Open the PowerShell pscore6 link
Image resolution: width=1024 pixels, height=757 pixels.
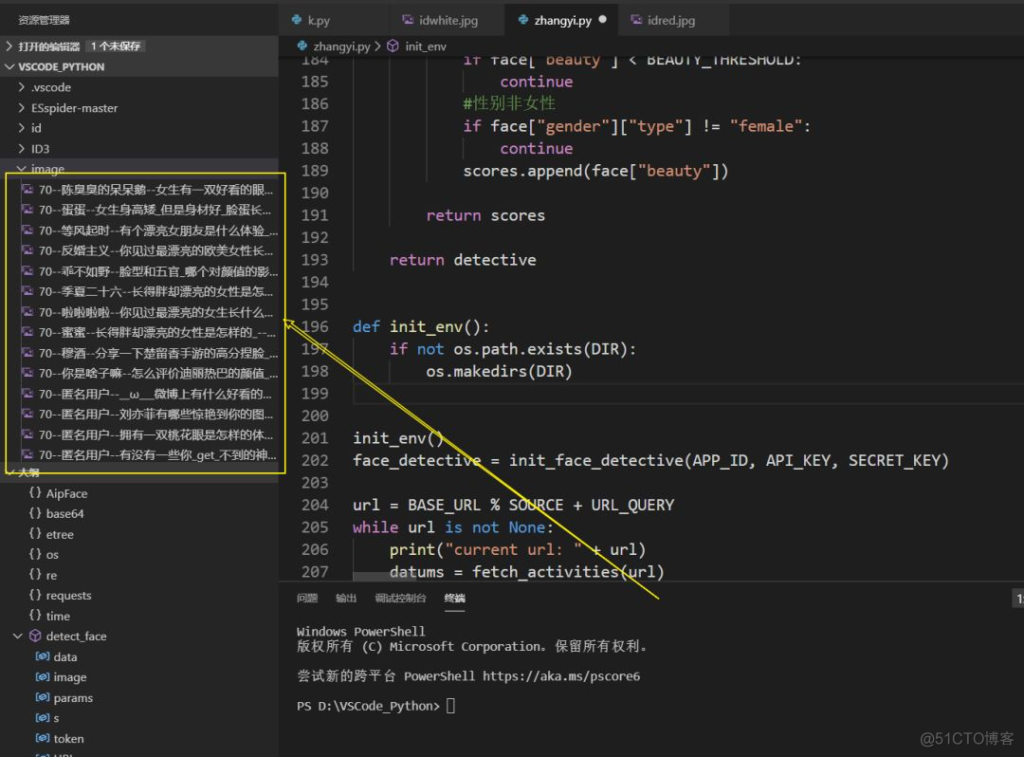pyautogui.click(x=561, y=676)
